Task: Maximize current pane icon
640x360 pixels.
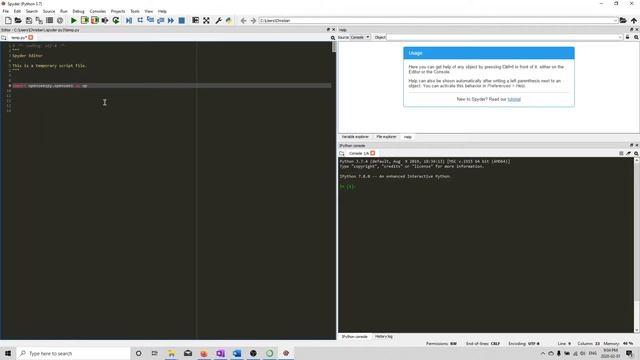Action: pyautogui.click(x=196, y=20)
